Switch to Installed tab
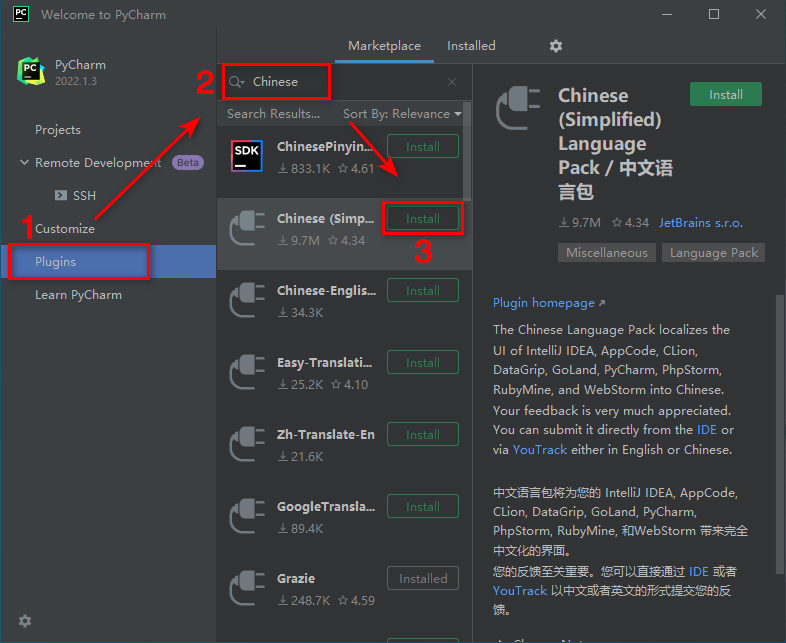The height and width of the screenshot is (643, 786). click(471, 46)
